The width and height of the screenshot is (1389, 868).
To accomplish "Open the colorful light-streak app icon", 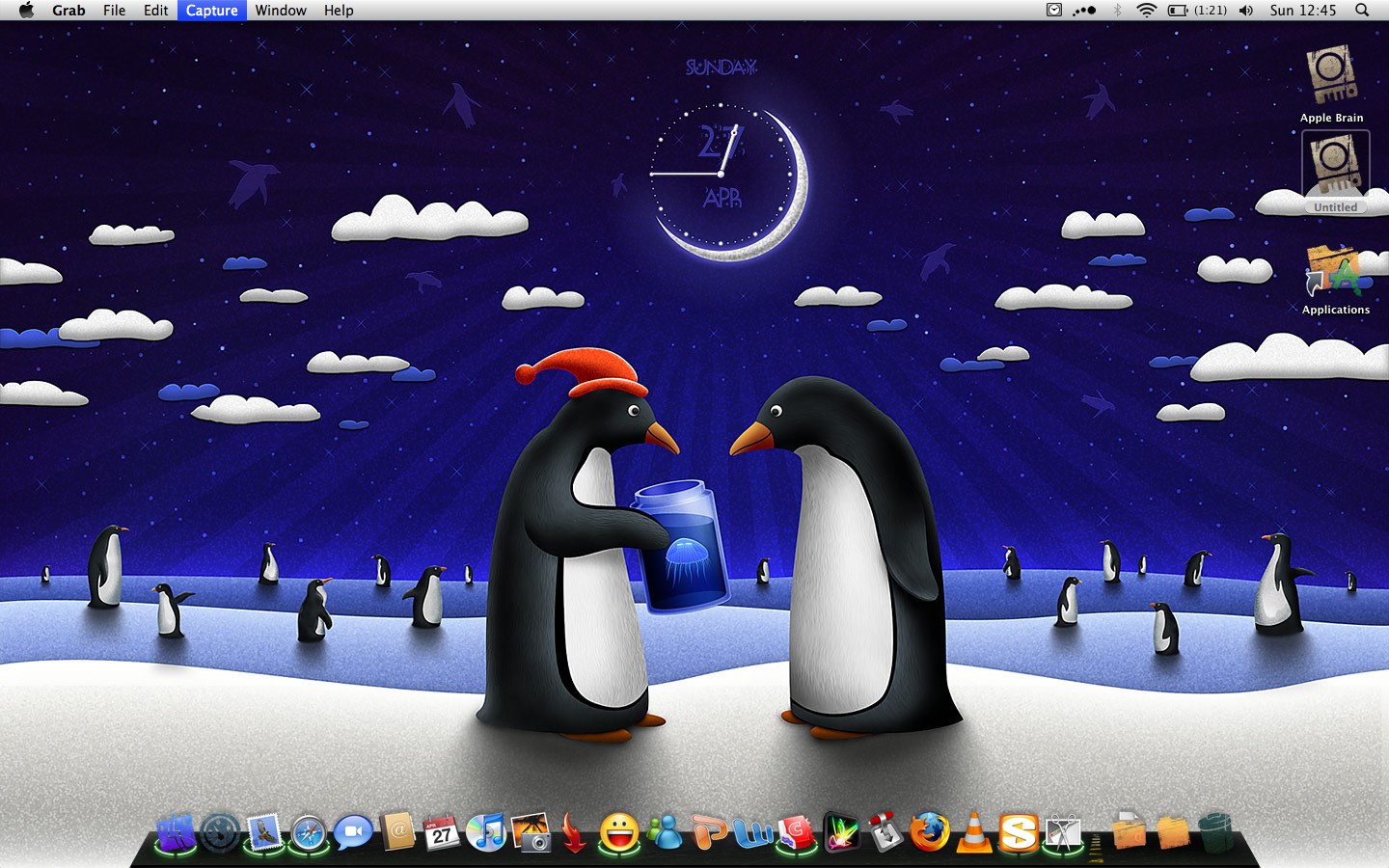I will [x=841, y=831].
